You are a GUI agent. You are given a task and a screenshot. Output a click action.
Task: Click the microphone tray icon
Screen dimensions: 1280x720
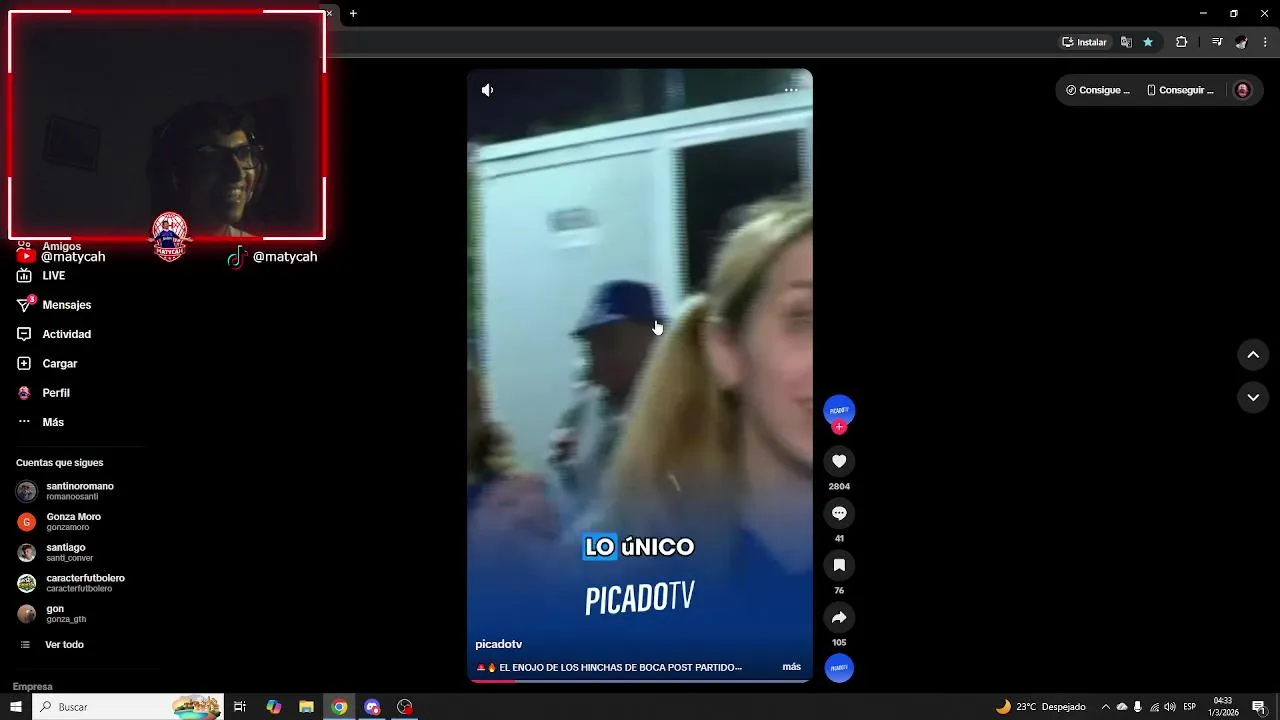(x=1138, y=707)
